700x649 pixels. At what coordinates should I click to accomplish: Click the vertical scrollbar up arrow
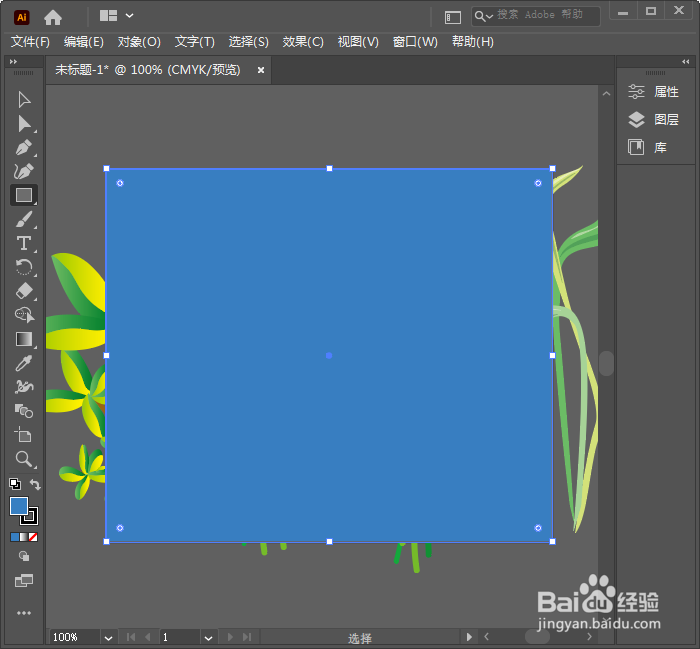pyautogui.click(x=606, y=93)
